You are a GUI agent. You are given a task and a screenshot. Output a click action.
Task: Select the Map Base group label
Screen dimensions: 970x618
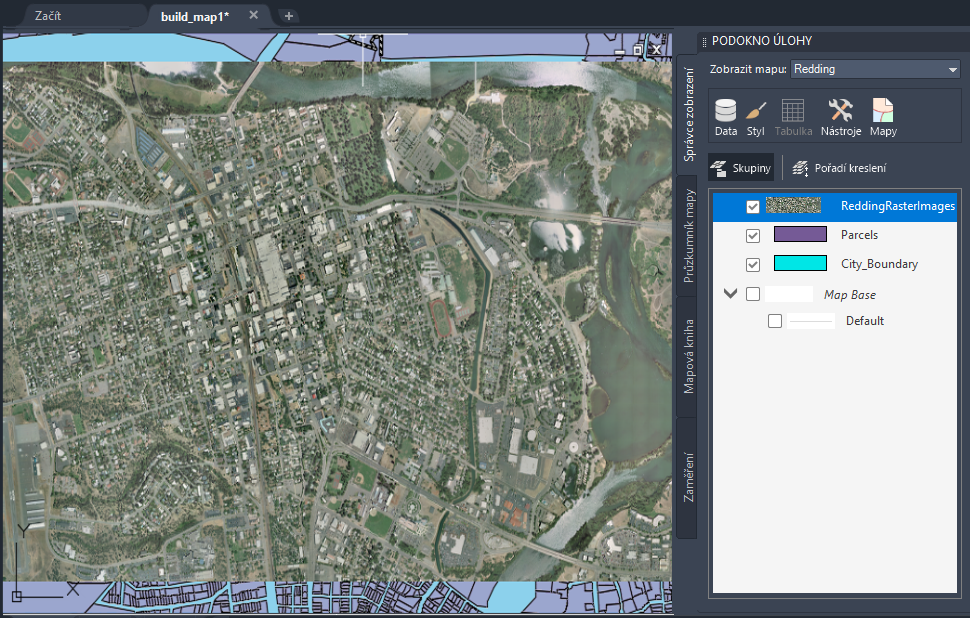click(x=849, y=295)
